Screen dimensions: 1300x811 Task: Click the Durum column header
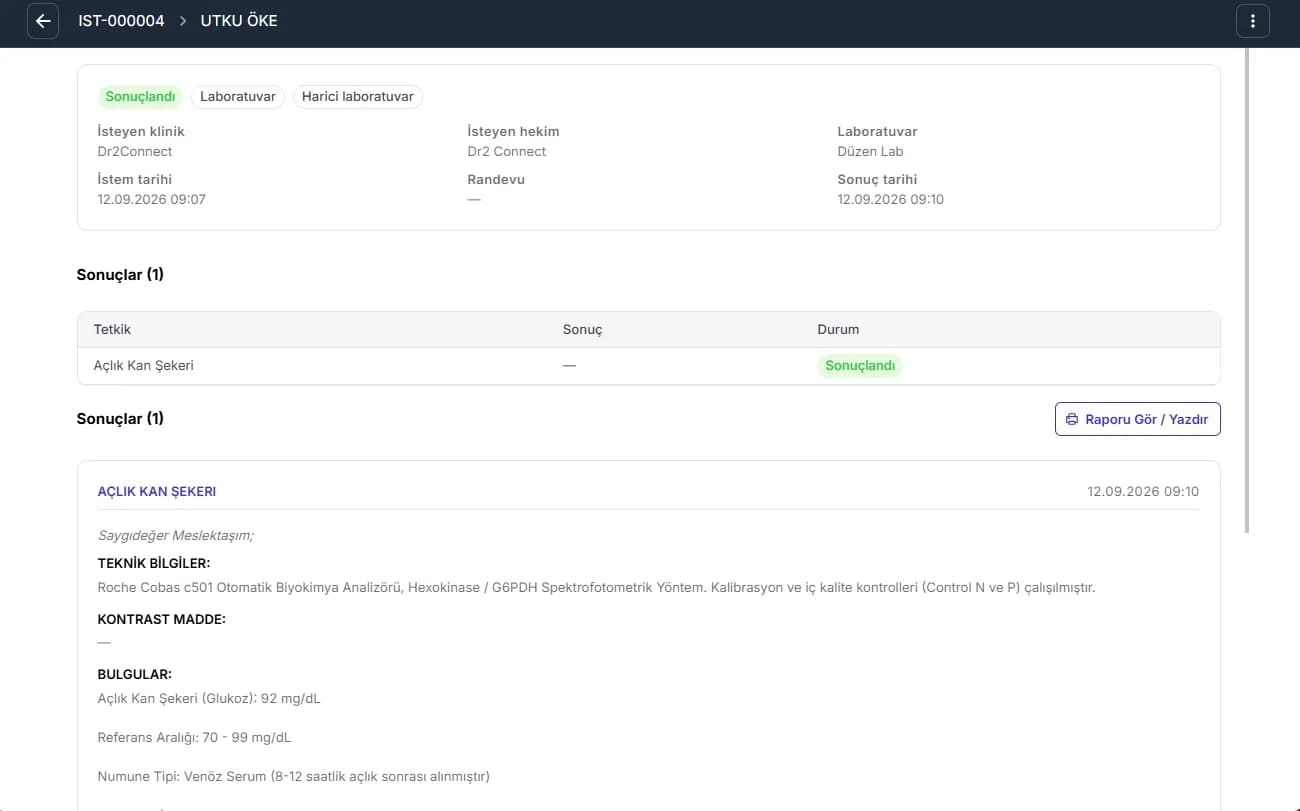point(838,330)
